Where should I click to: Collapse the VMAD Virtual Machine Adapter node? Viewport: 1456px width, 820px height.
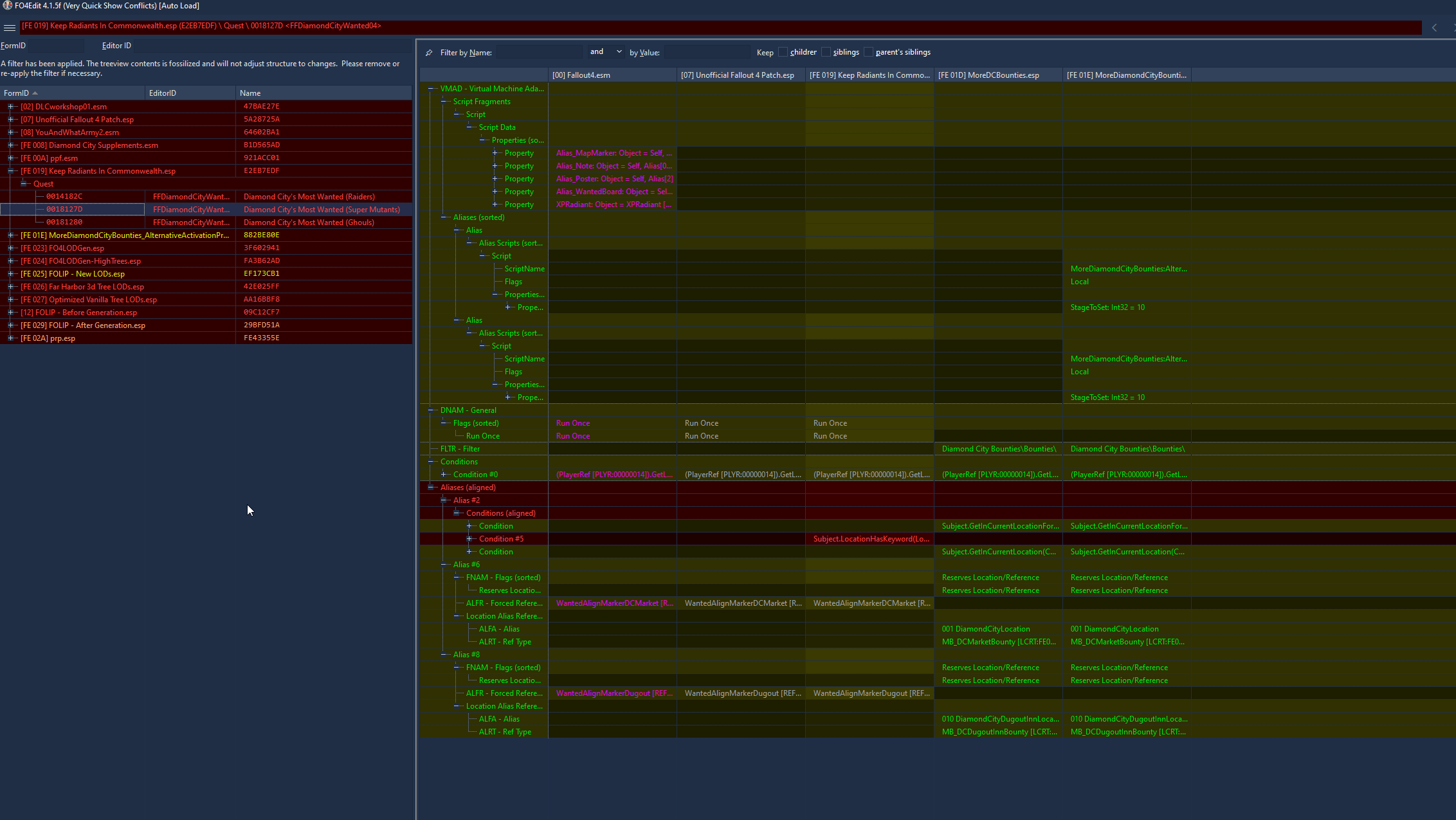point(431,89)
